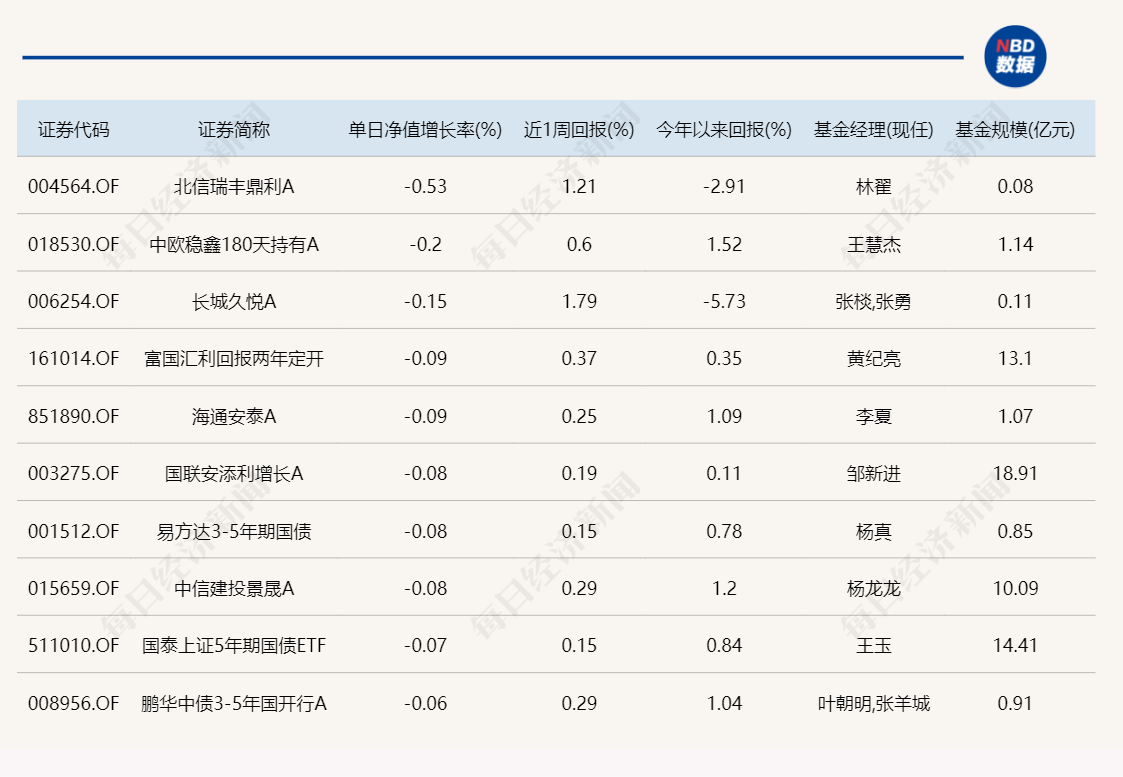This screenshot has width=1123, height=777.
Task: Click year-to-date return -2.91
Action: pos(724,187)
